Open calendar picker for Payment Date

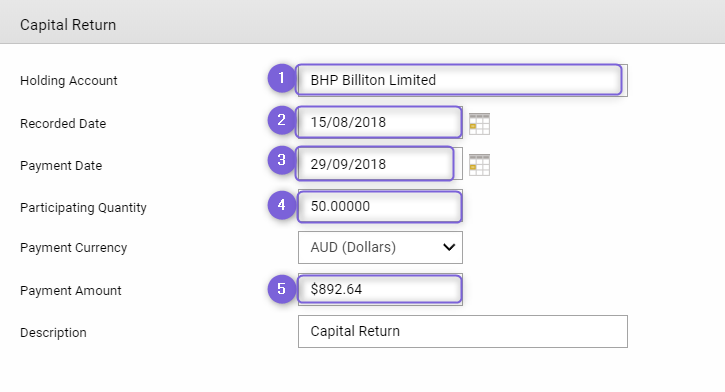479,165
